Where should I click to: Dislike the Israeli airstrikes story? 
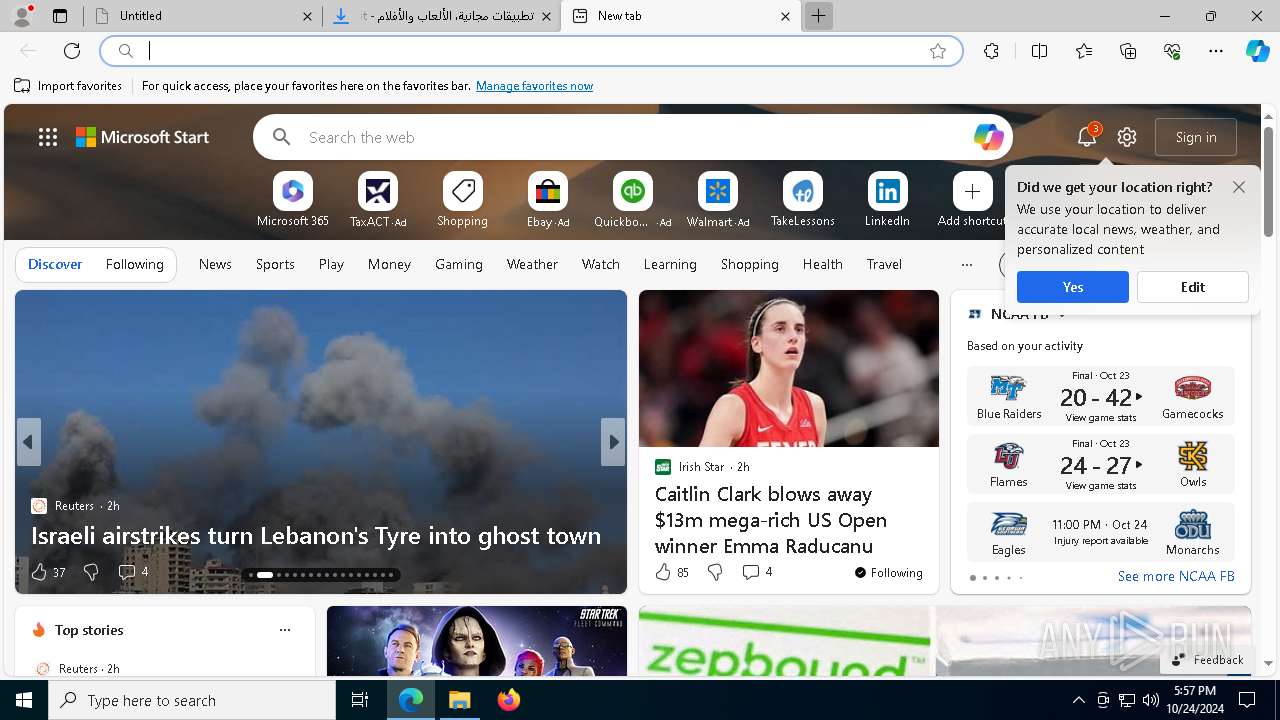(91, 572)
